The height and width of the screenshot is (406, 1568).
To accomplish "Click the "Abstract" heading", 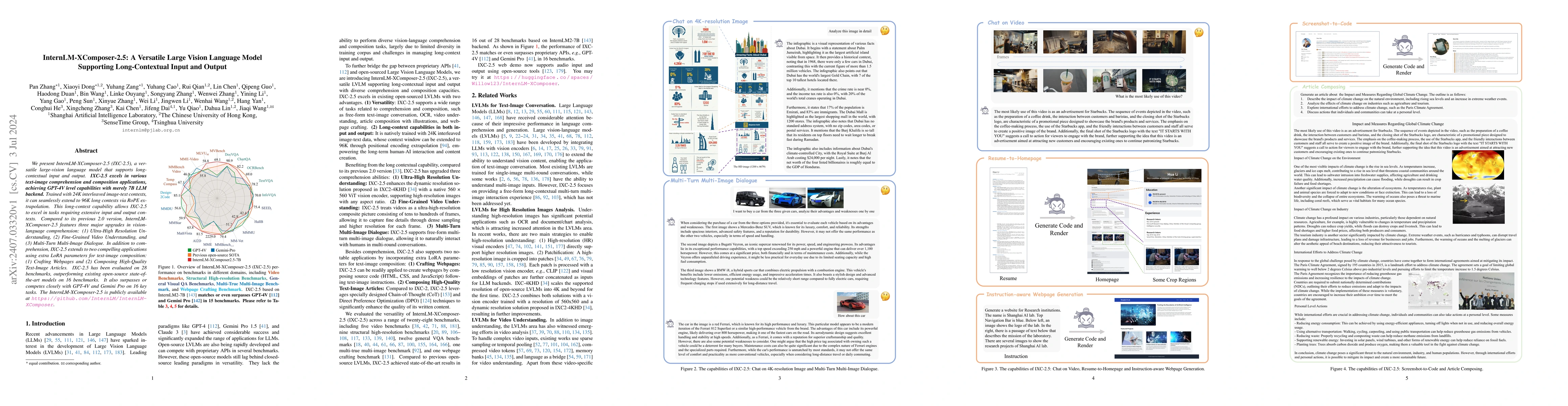I will 86,150.
